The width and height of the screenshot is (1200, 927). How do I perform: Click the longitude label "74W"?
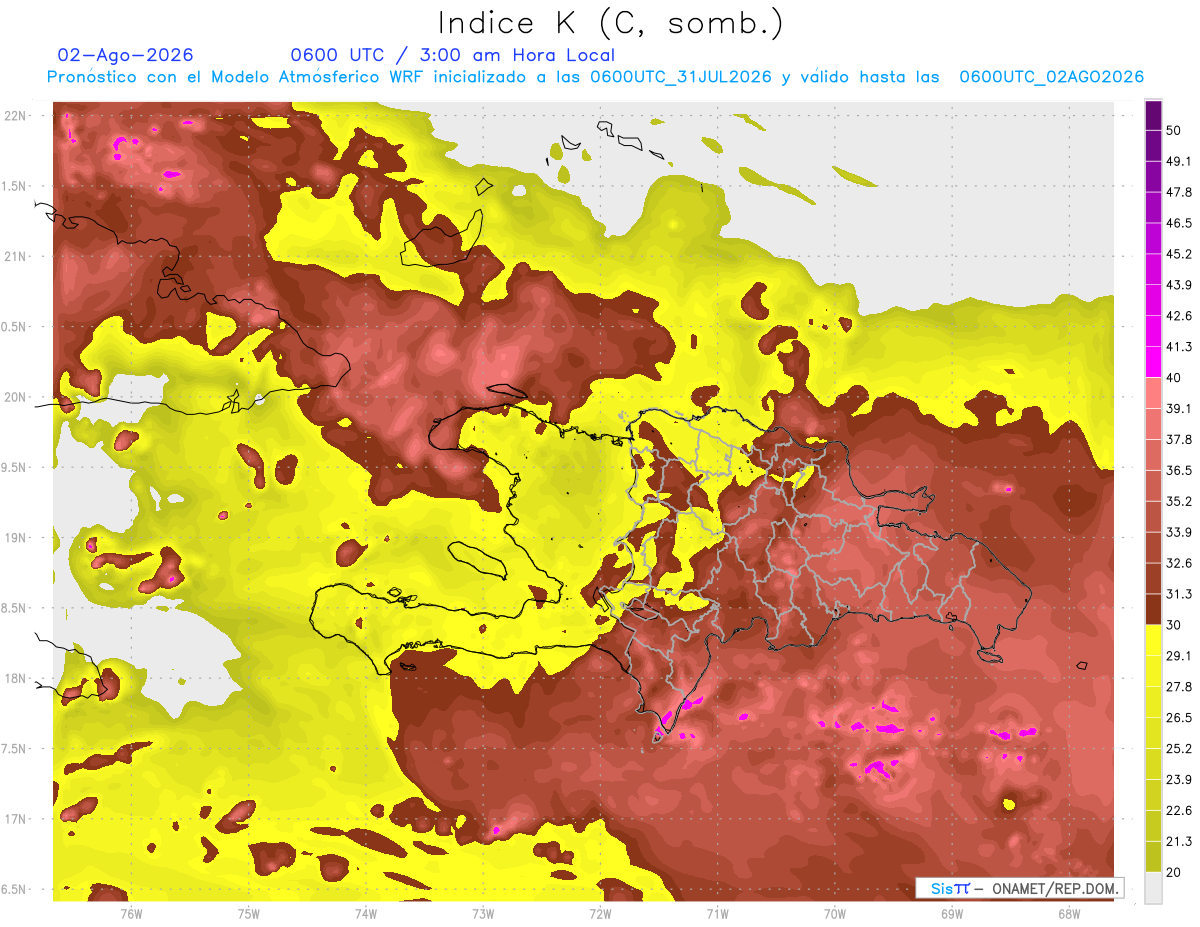pos(366,914)
